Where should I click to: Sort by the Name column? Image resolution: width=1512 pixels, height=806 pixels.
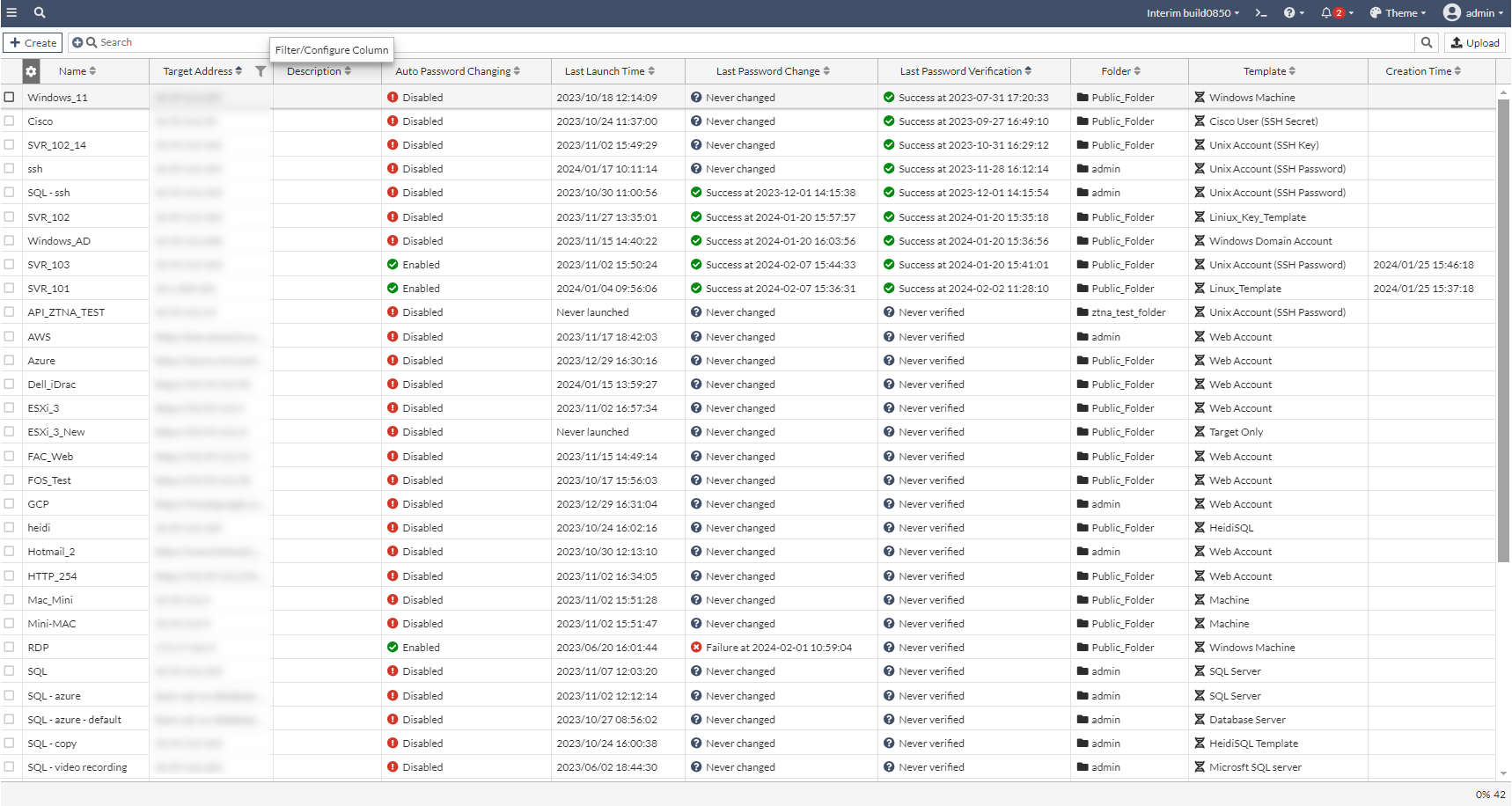click(x=77, y=71)
